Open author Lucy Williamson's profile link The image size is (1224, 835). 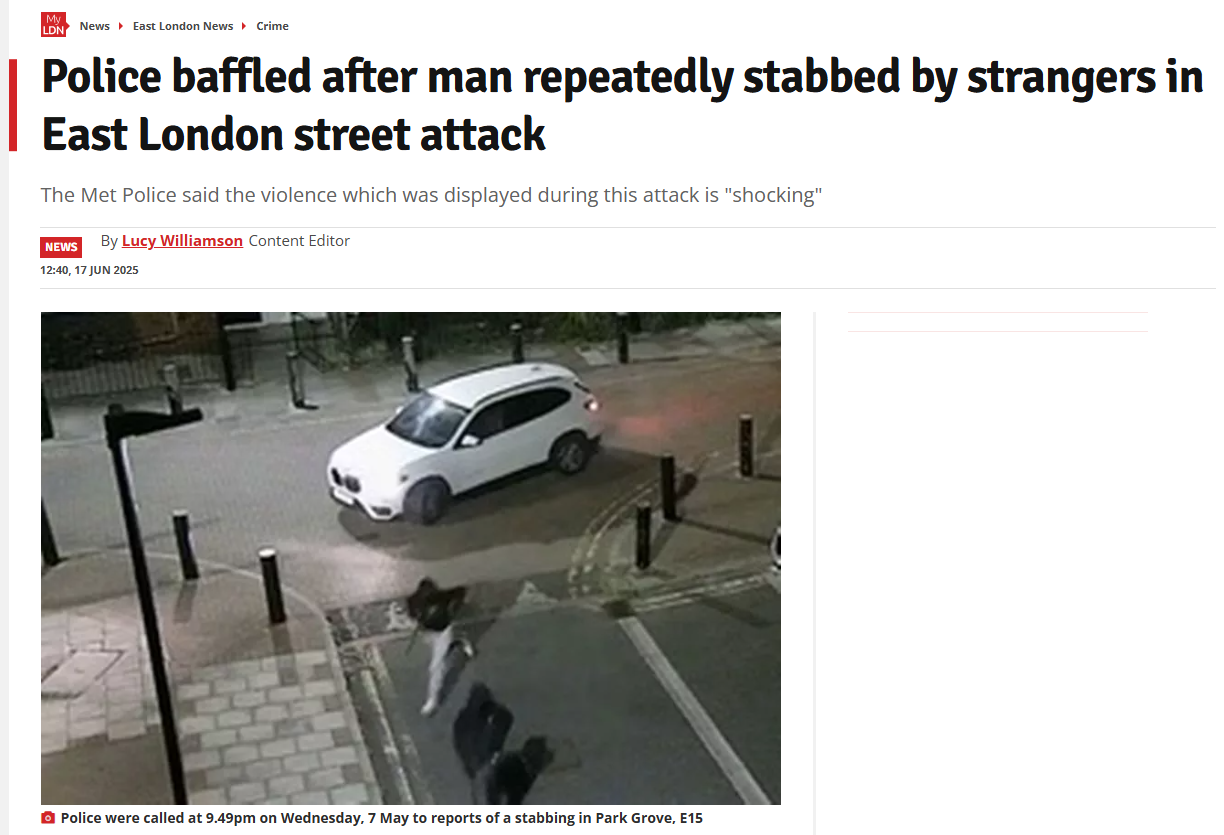[x=182, y=241]
